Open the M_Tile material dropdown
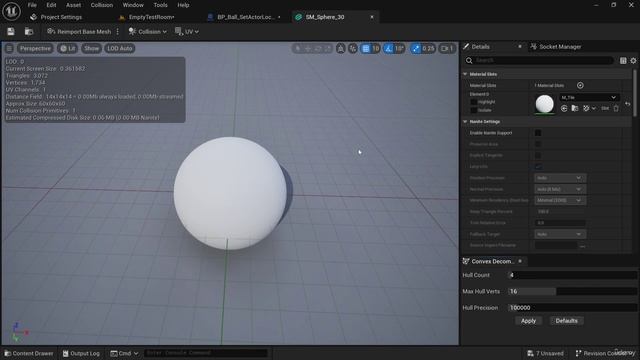The height and width of the screenshot is (360, 640). click(x=589, y=97)
